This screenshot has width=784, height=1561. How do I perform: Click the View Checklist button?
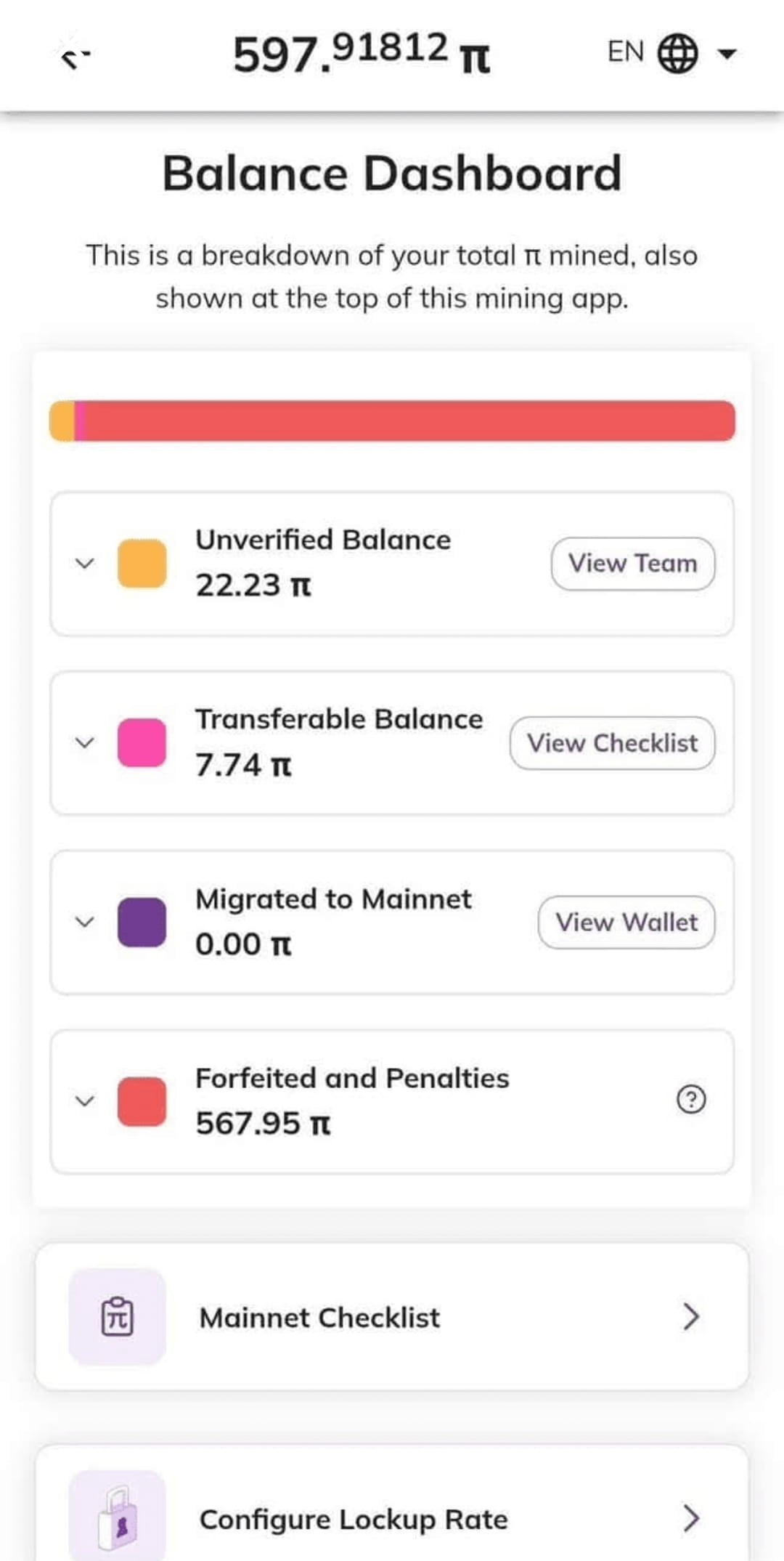pyautogui.click(x=613, y=743)
